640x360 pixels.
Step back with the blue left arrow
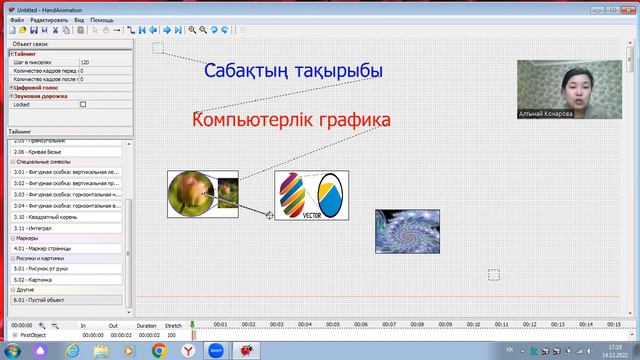click(153, 30)
